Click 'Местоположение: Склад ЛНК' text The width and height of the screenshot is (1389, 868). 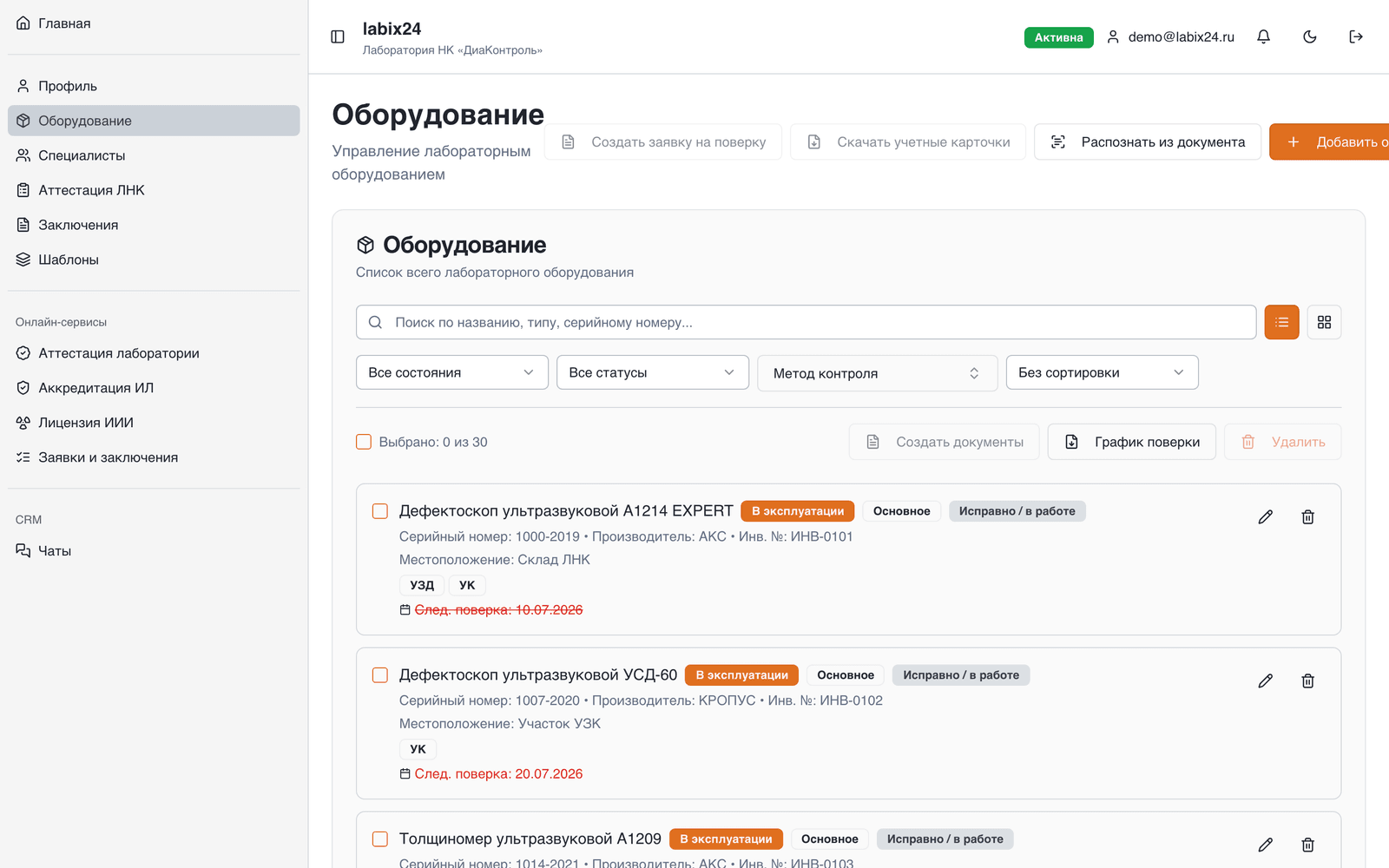point(495,560)
